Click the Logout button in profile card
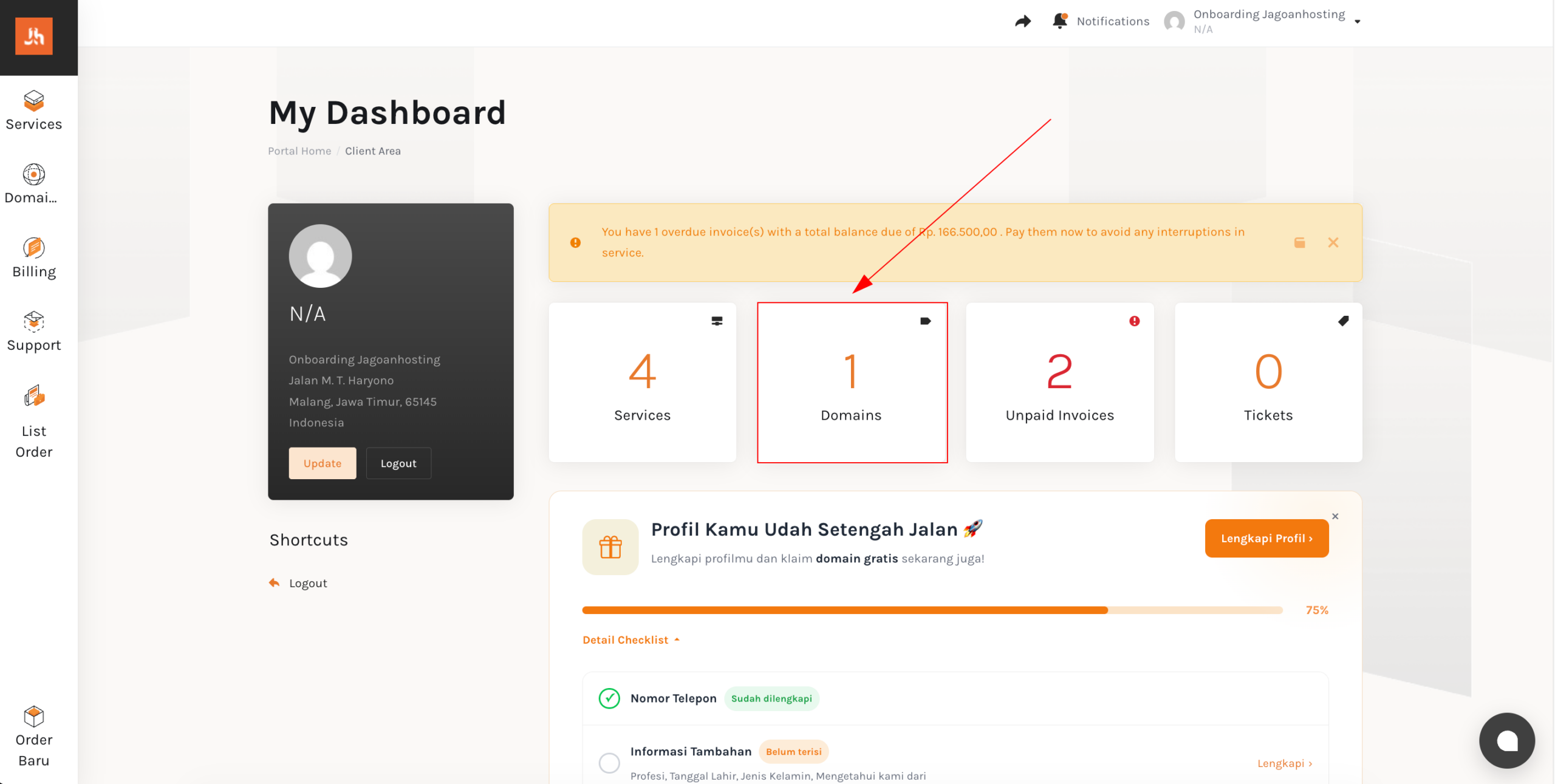The width and height of the screenshot is (1555, 784). pyautogui.click(x=398, y=463)
